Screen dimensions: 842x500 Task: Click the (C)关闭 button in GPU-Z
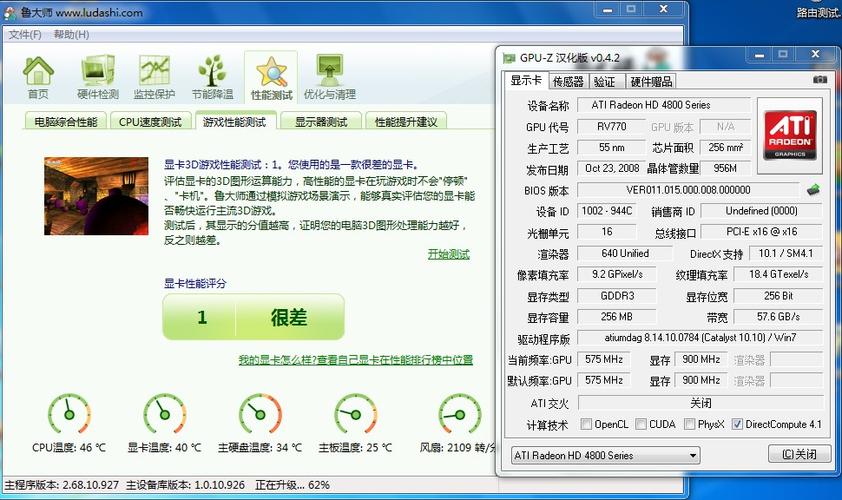pos(799,454)
